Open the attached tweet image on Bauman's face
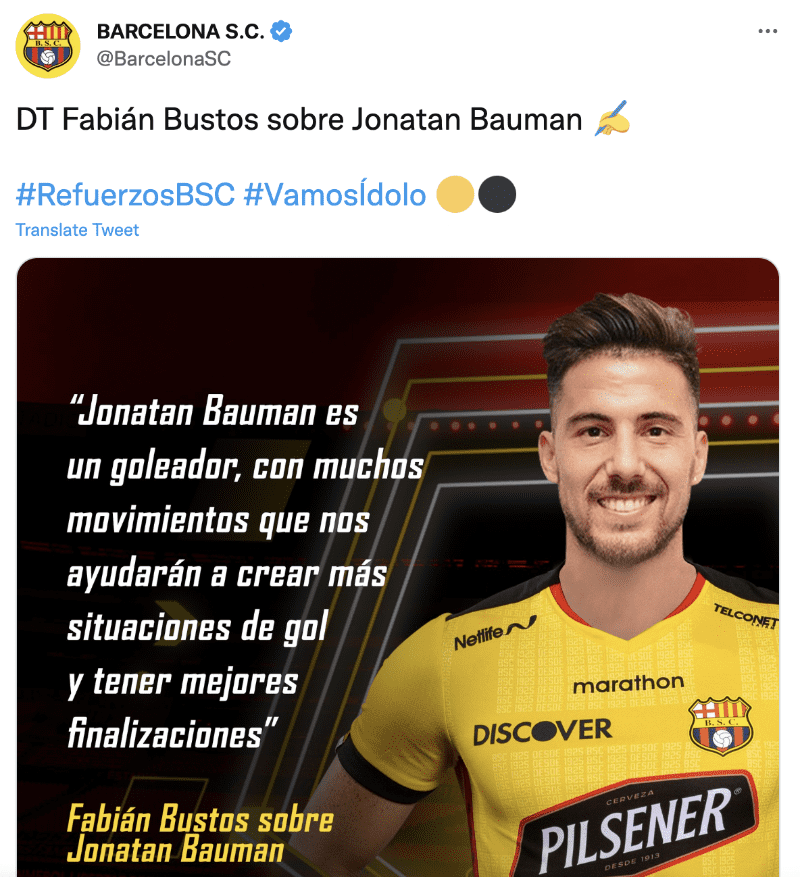The image size is (800, 877). (624, 447)
